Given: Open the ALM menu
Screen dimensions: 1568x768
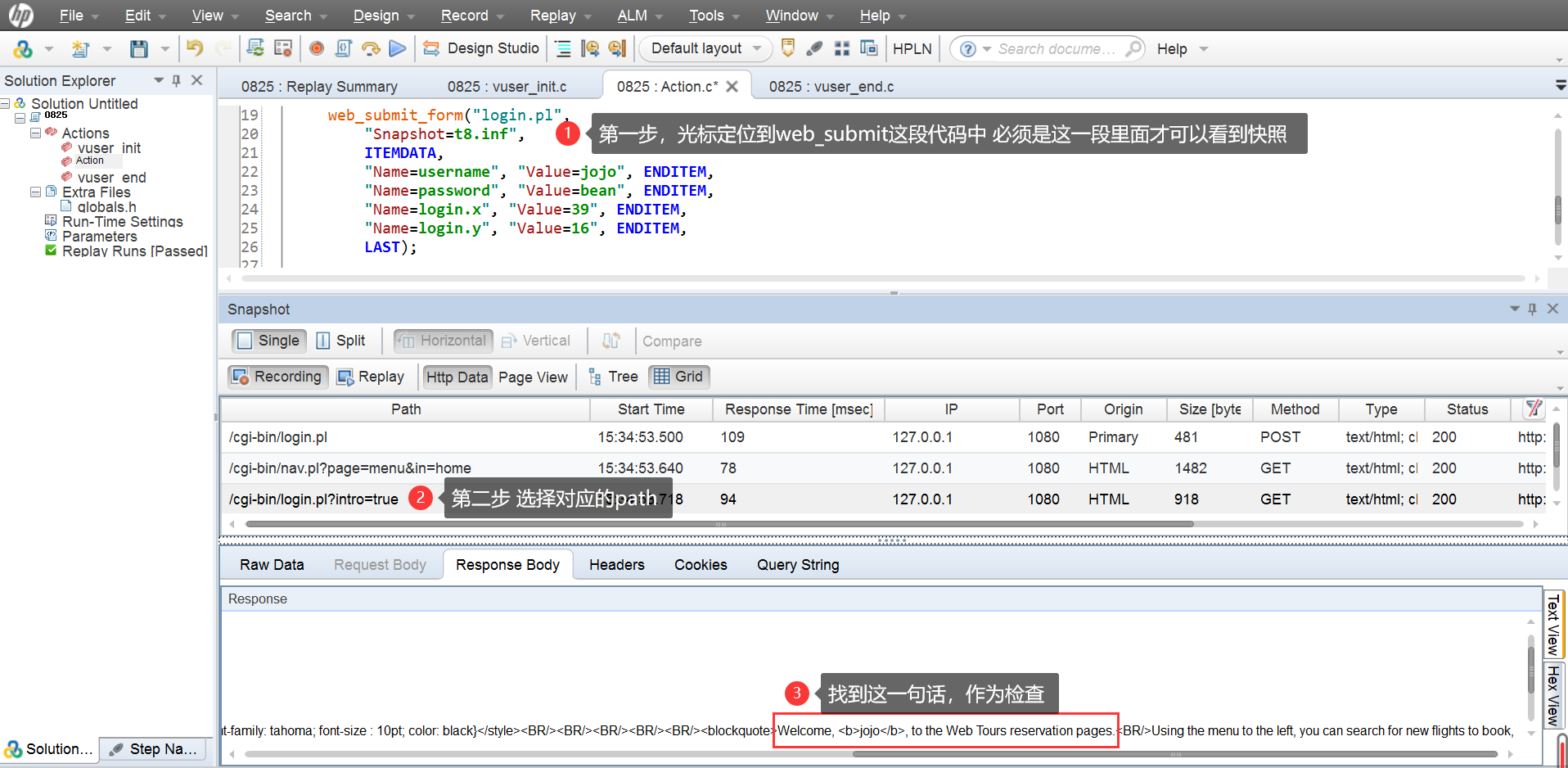Looking at the screenshot, I should 640,16.
